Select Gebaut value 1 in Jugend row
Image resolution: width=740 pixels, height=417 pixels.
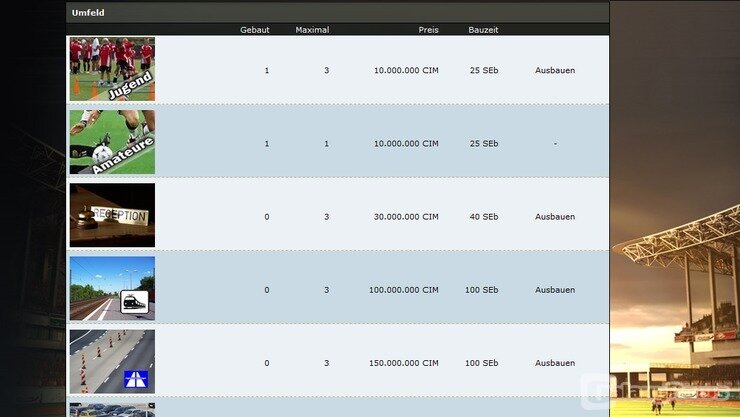click(267, 70)
